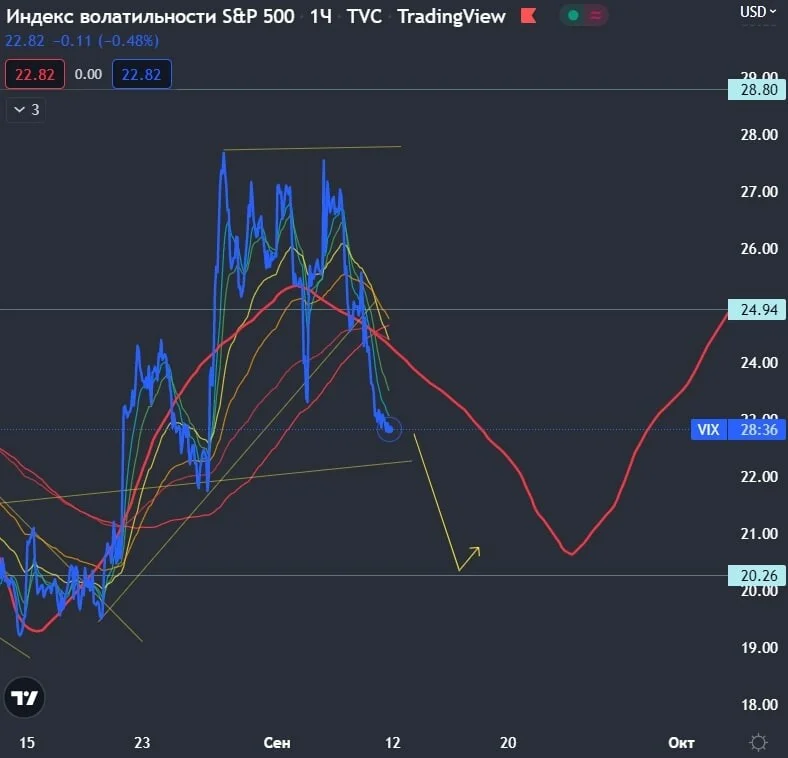Click date 12 on the time axis
This screenshot has height=758, width=788.
click(392, 742)
